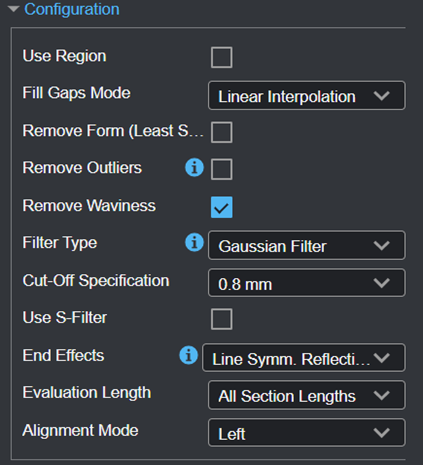
Task: Open Cut-Off Specification 0.8 mm dropdown
Action: pyautogui.click(x=307, y=283)
